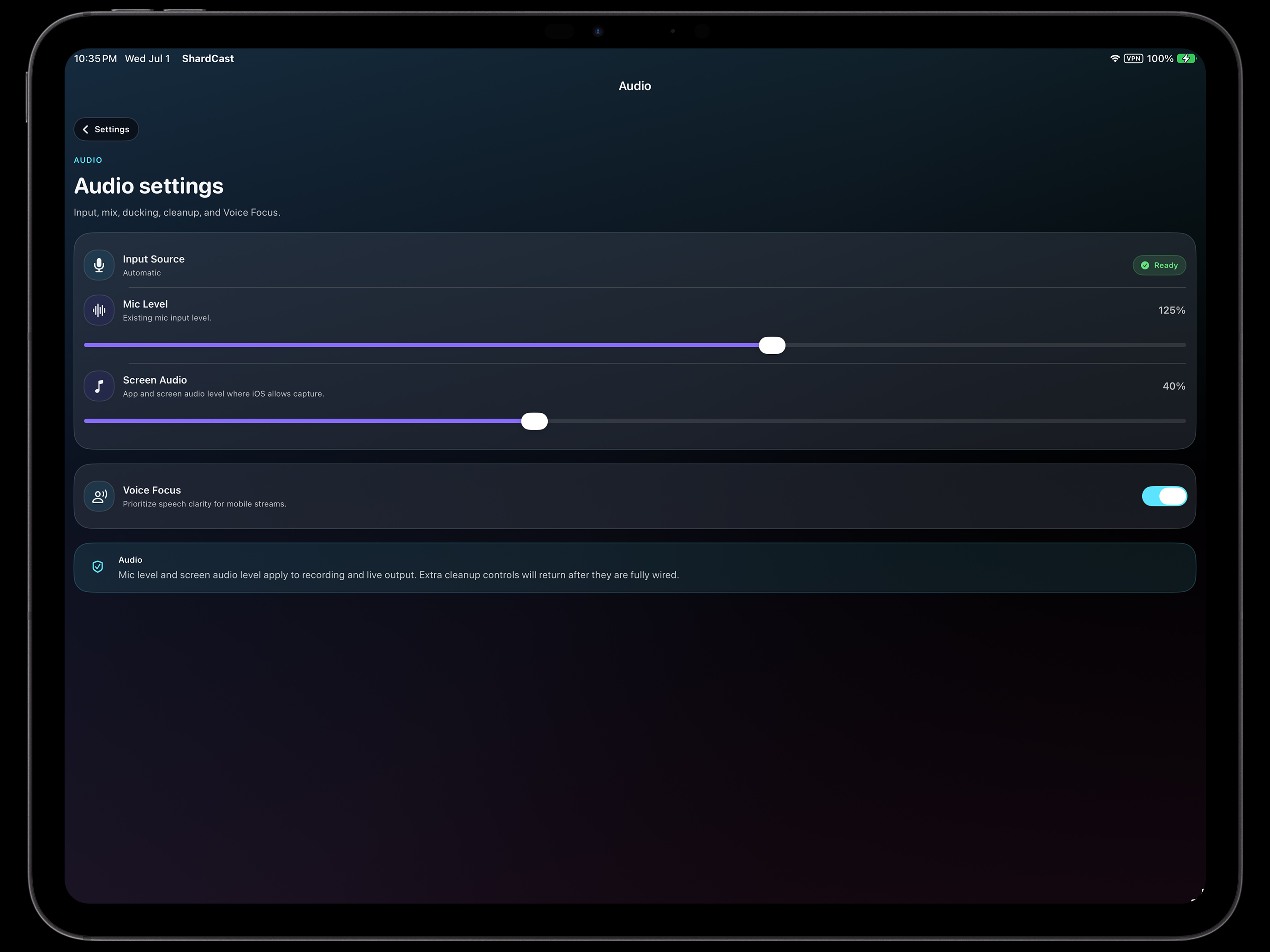Click the Screen Audio slider handle
Screen dimensions: 1270x952
[534, 421]
